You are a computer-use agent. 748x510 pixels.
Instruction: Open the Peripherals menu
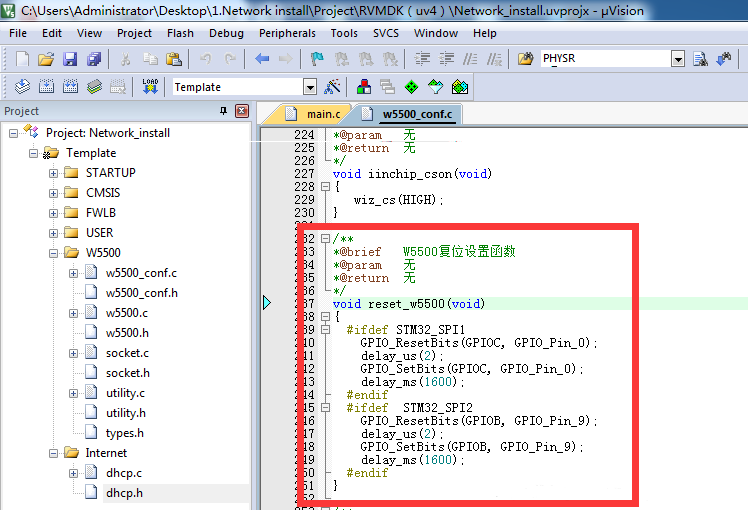[287, 33]
